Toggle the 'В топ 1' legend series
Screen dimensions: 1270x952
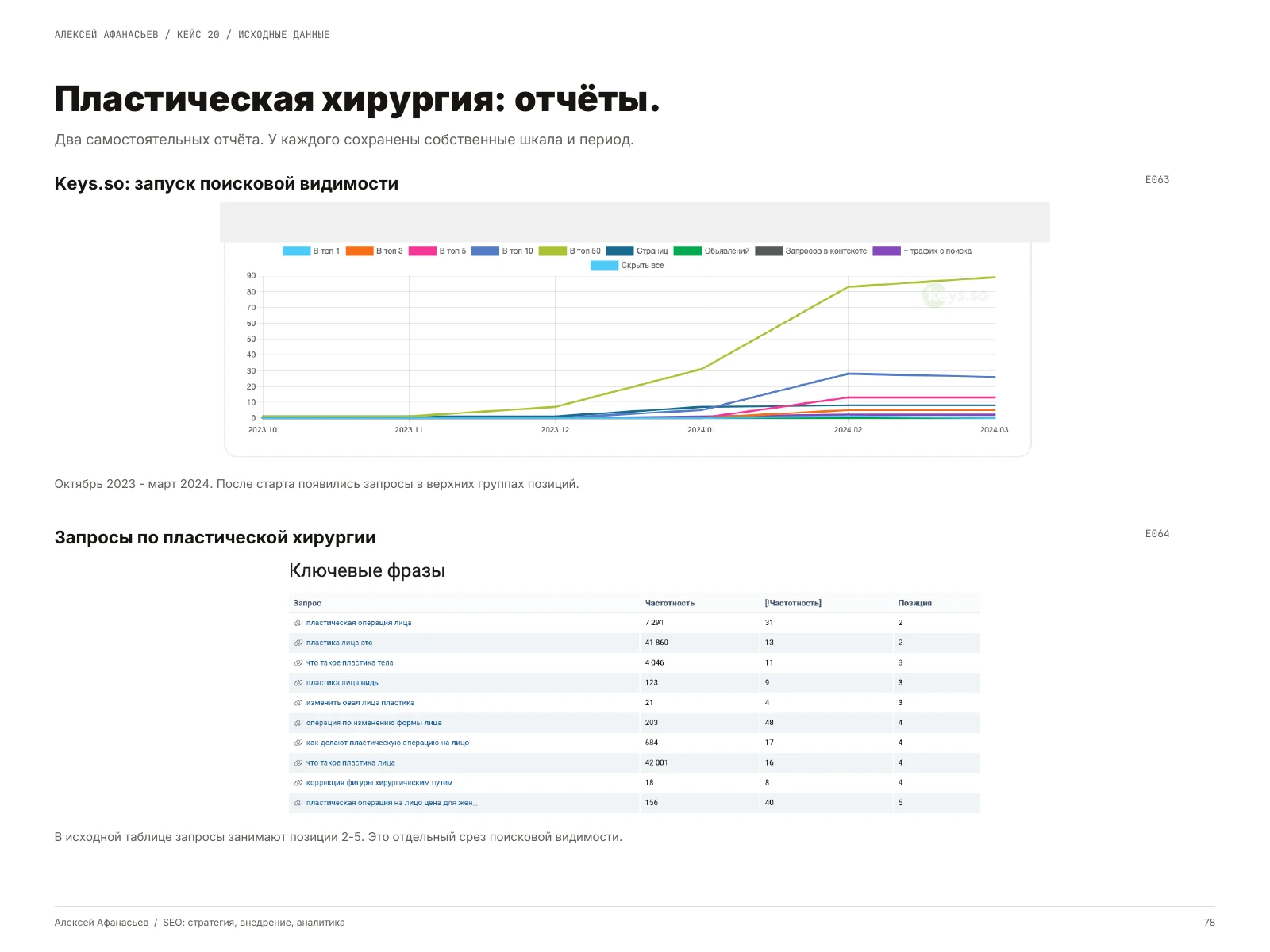click(x=311, y=251)
